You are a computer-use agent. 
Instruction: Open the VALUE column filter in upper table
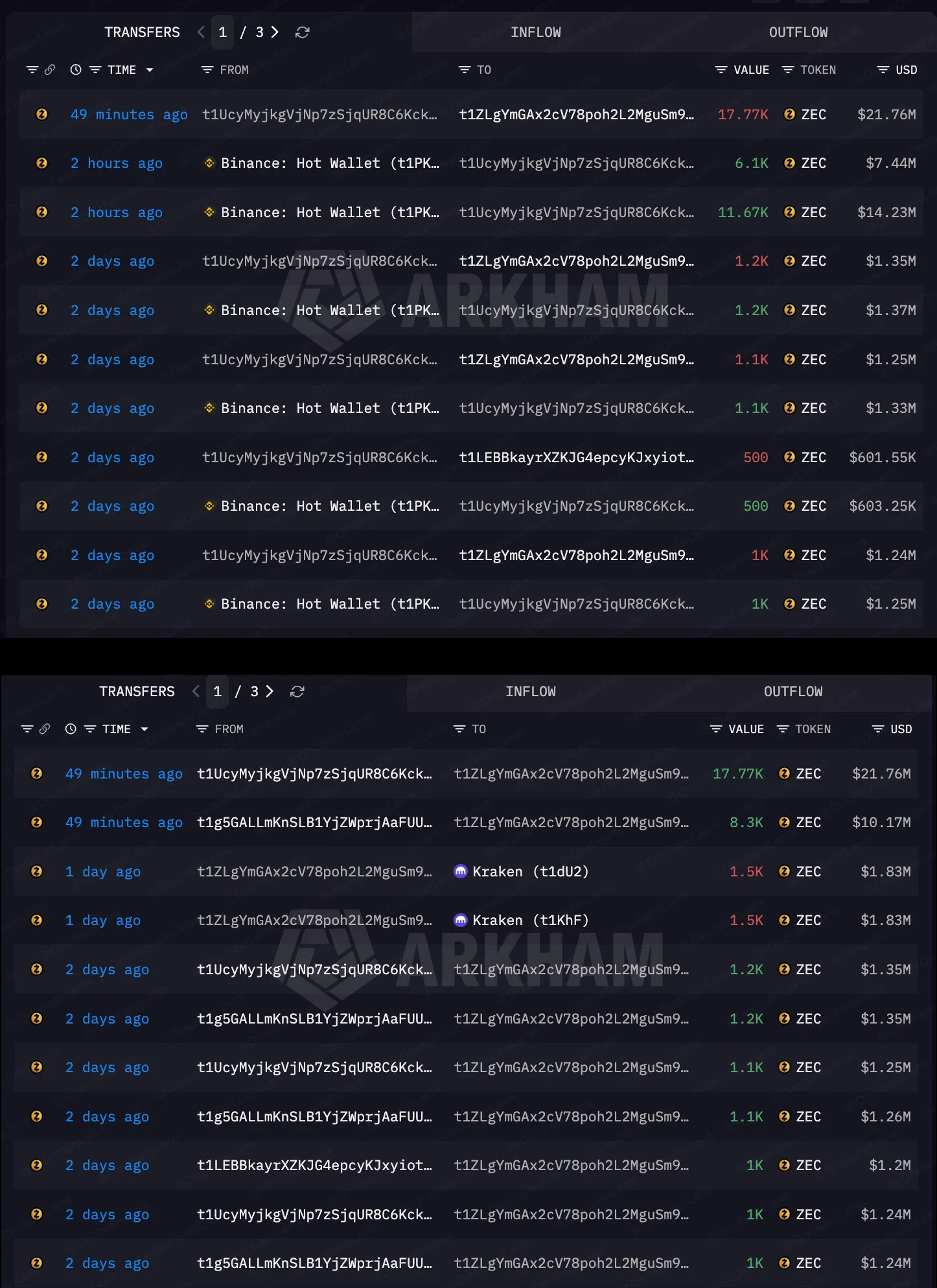721,69
